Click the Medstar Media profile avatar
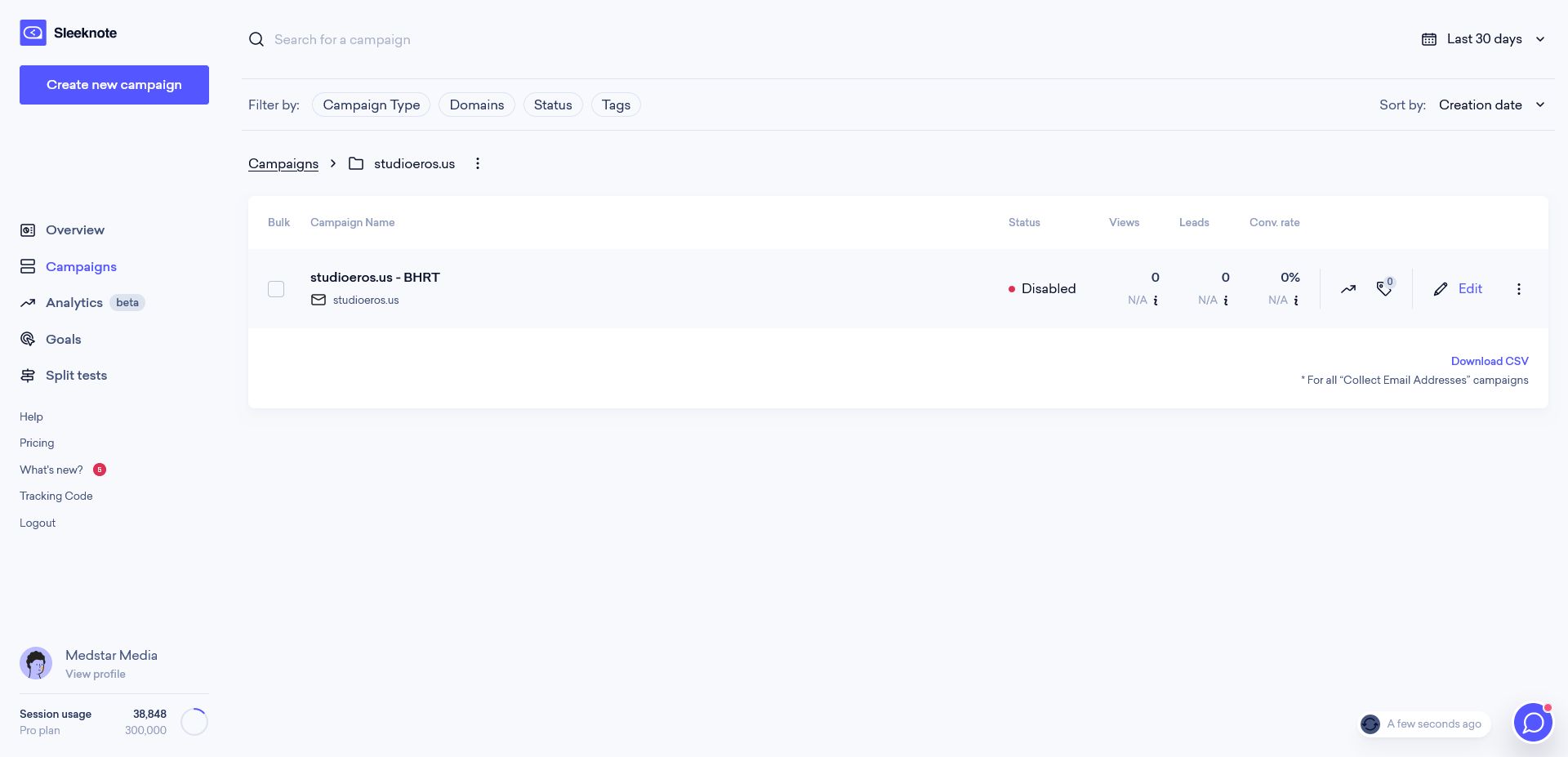 (x=36, y=663)
